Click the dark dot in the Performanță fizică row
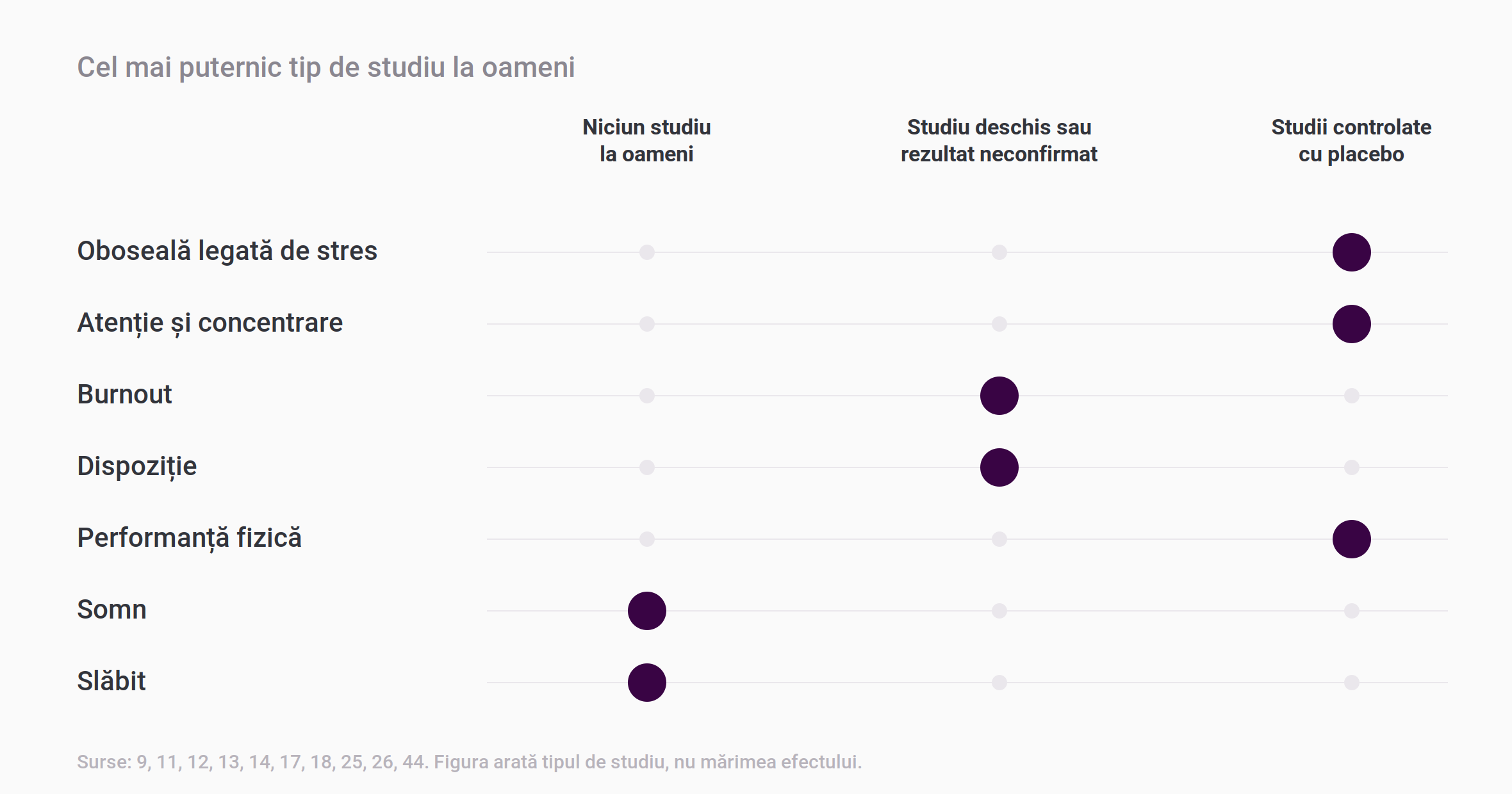Screen dimensions: 1512x794 [1352, 539]
